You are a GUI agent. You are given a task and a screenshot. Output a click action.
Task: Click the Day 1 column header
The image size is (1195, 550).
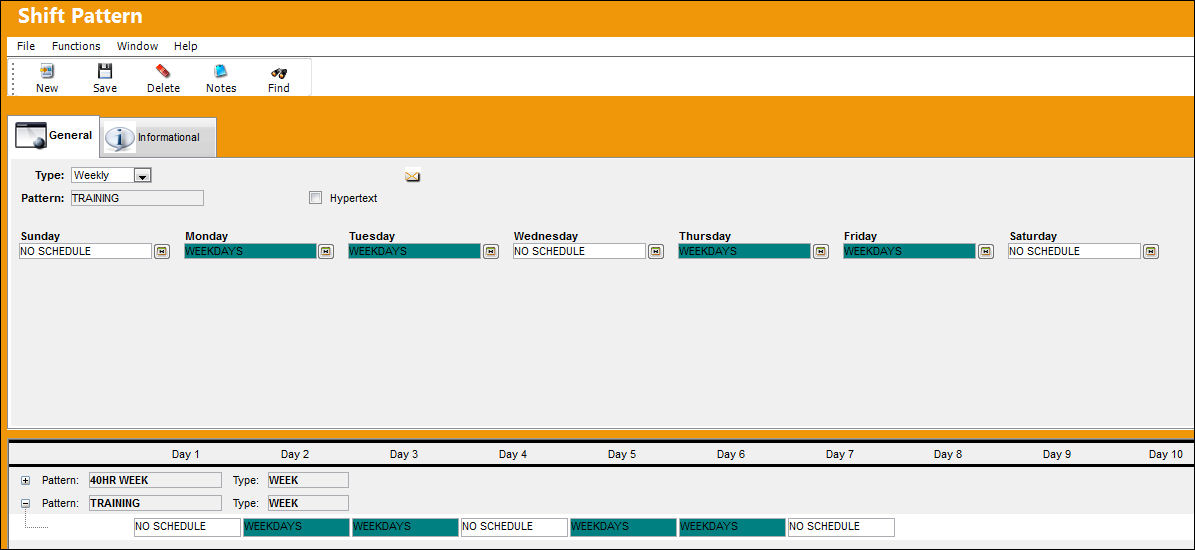point(186,454)
